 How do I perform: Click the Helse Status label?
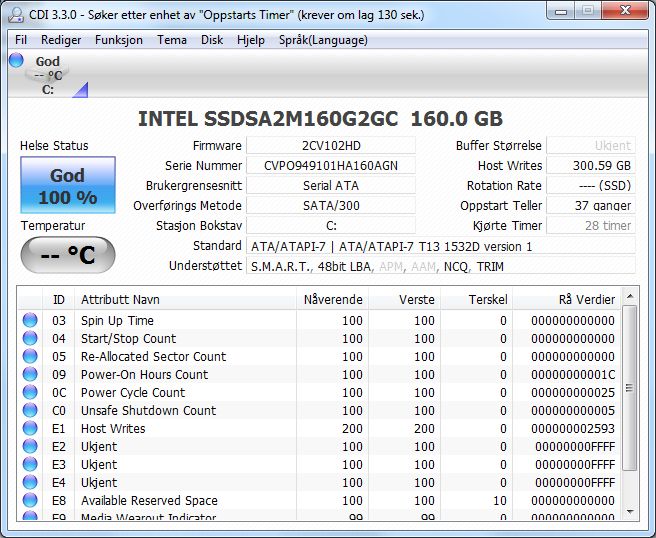coord(54,146)
